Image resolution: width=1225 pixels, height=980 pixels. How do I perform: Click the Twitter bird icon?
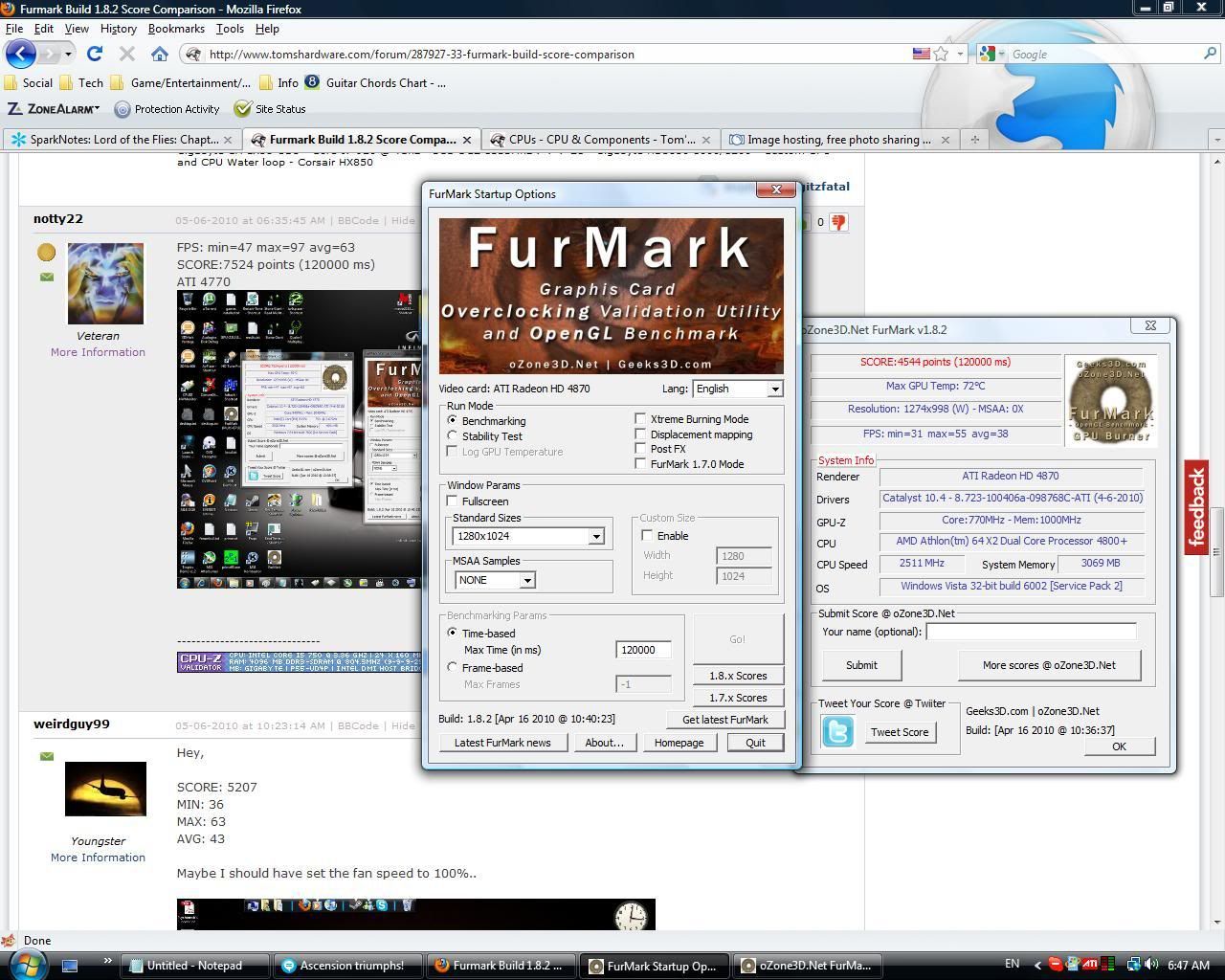(837, 732)
